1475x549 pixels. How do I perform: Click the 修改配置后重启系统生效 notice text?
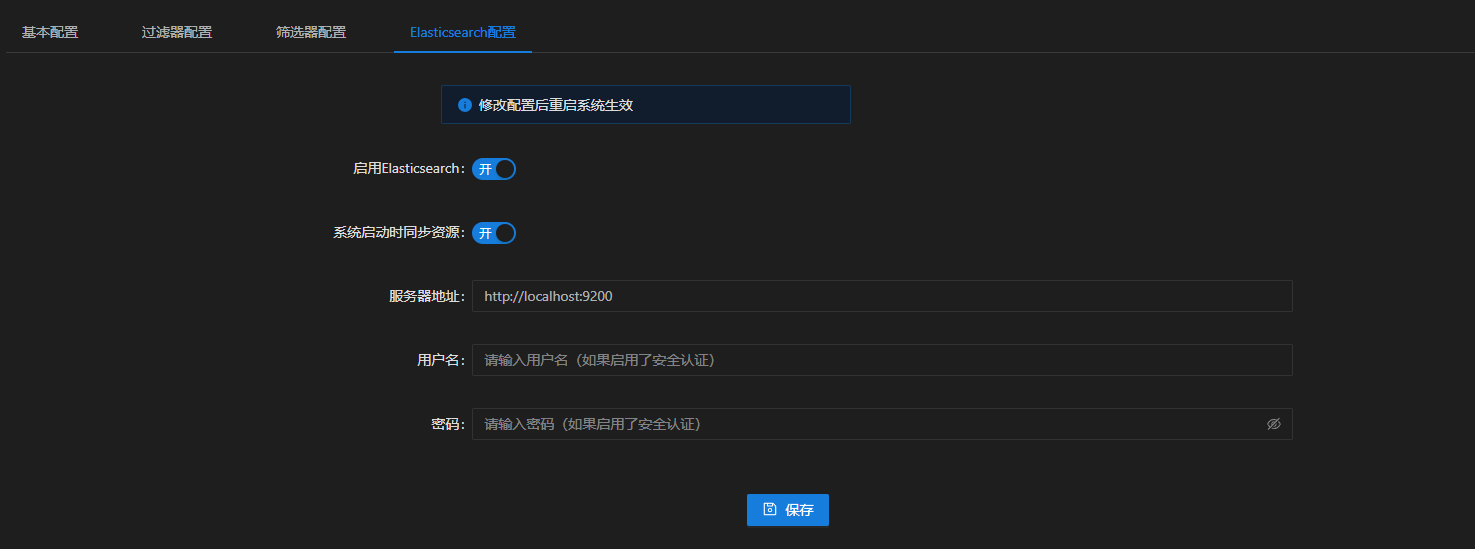[x=556, y=105]
